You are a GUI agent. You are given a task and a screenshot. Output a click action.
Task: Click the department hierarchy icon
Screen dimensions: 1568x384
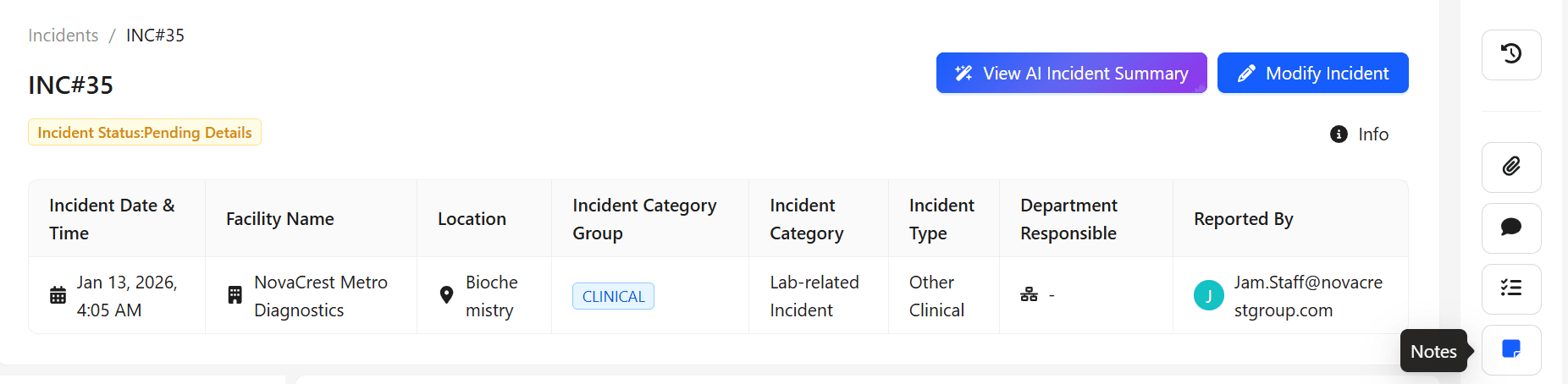pos(1029,295)
